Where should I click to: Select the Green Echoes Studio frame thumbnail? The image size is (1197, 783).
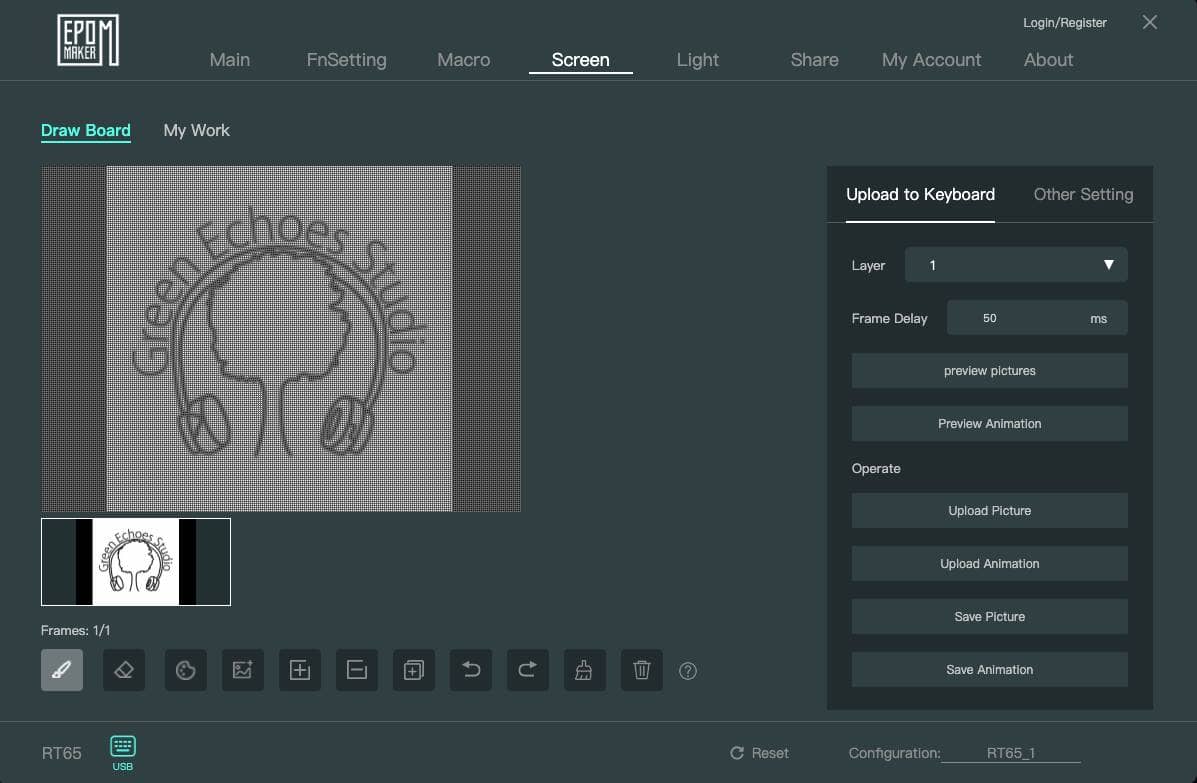pyautogui.click(x=136, y=562)
